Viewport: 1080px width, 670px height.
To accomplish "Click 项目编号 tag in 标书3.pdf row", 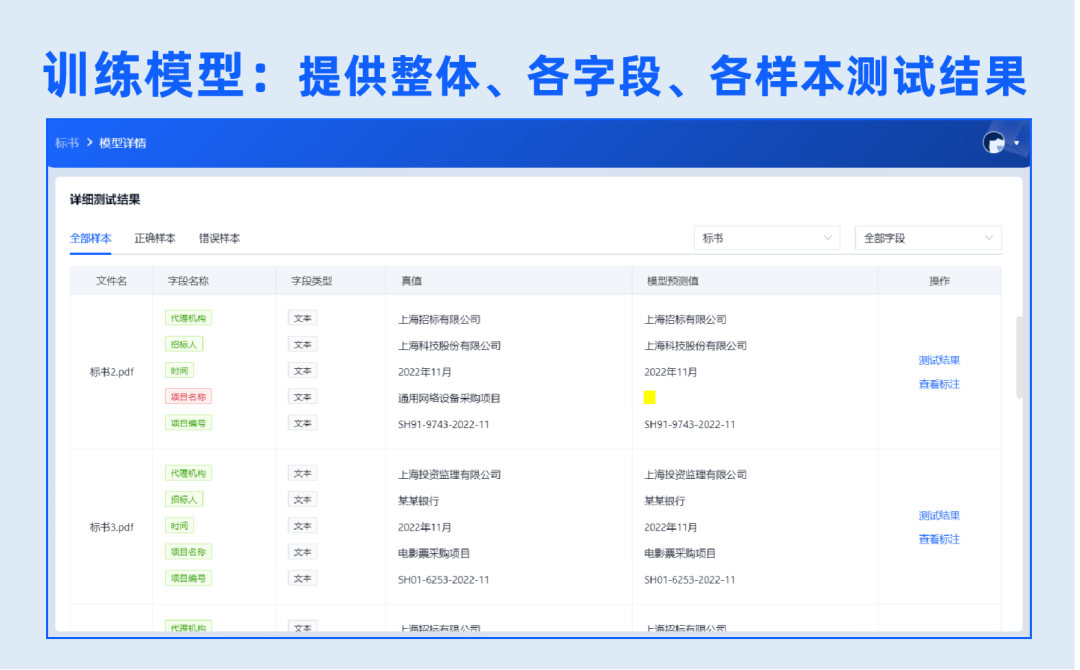I will [189, 580].
